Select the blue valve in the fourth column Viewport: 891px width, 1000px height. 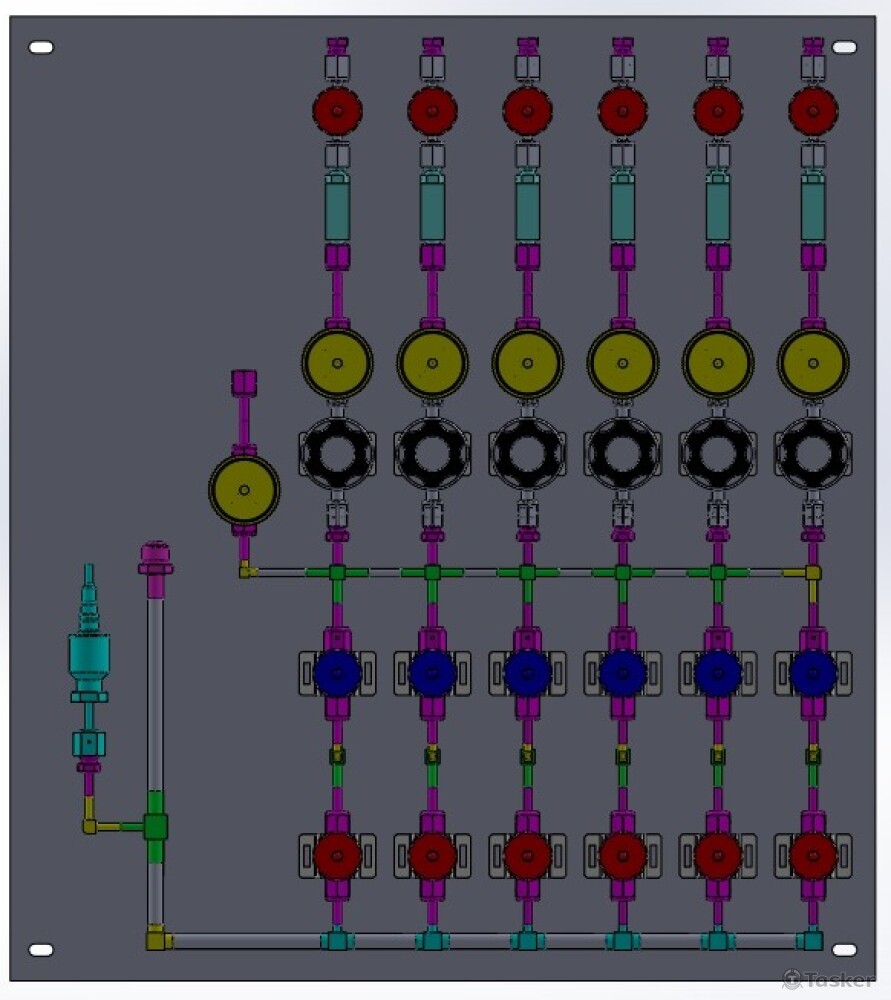(622, 673)
